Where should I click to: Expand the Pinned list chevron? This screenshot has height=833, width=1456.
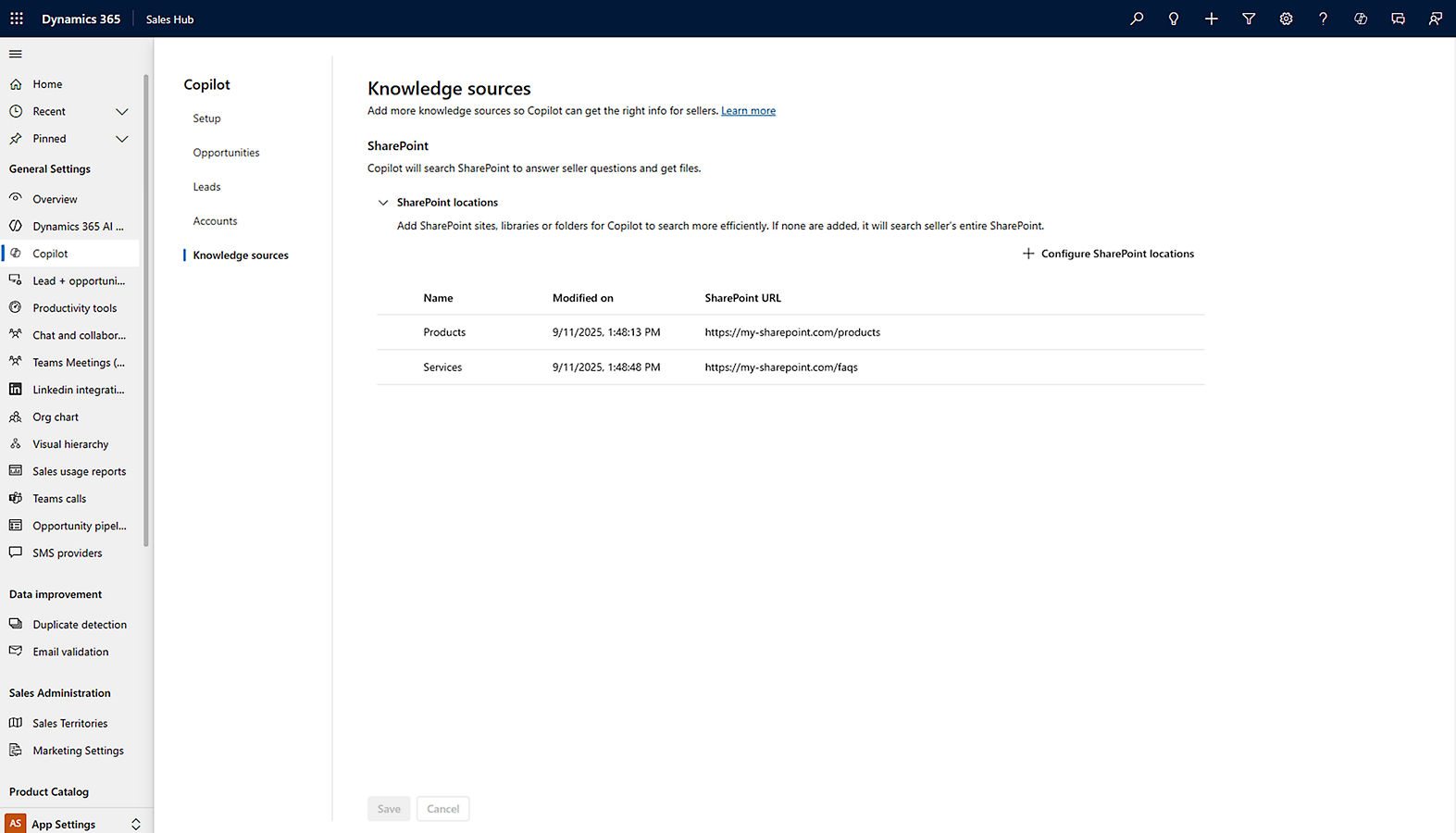(x=121, y=139)
